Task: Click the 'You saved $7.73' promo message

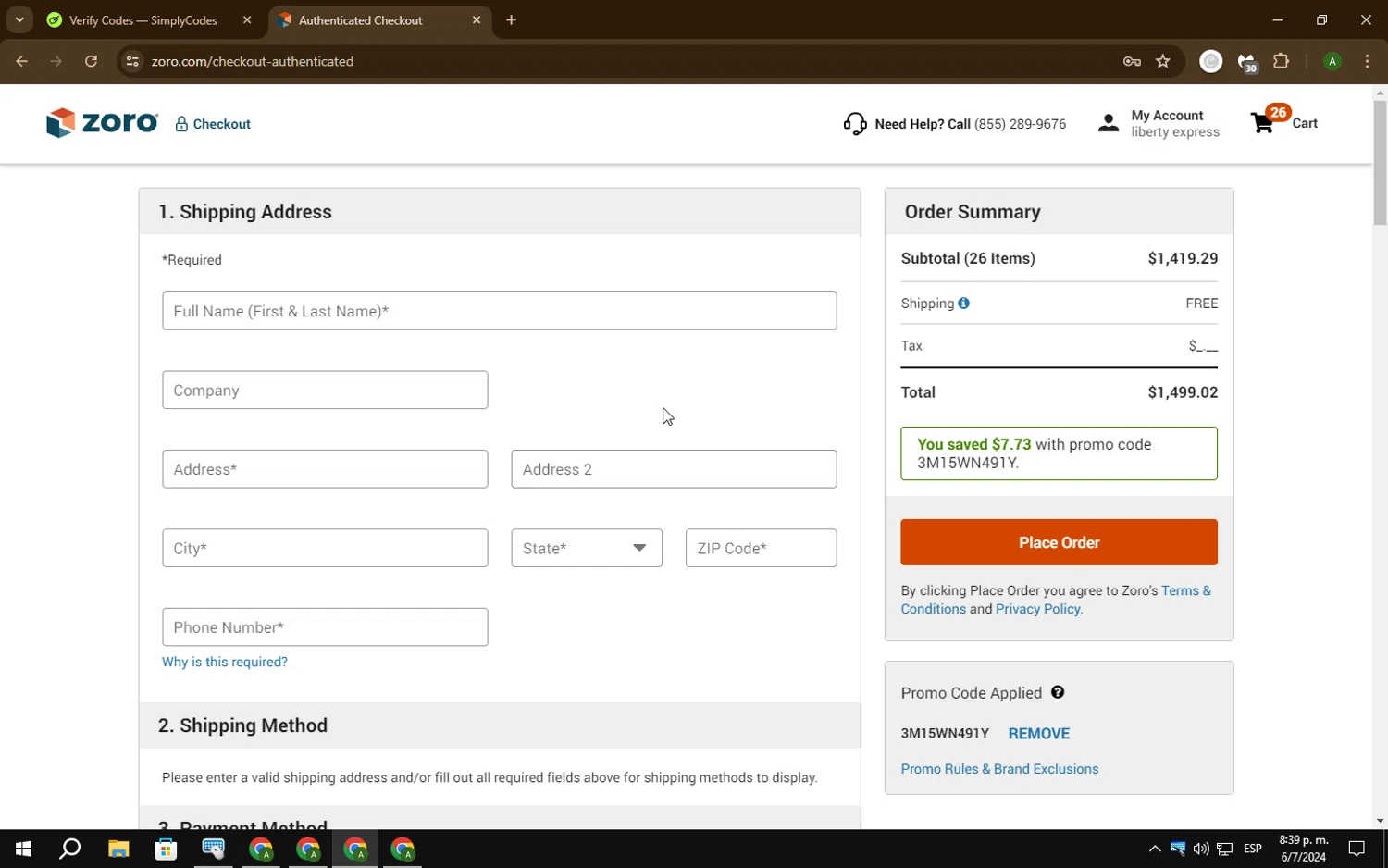Action: tap(1059, 453)
